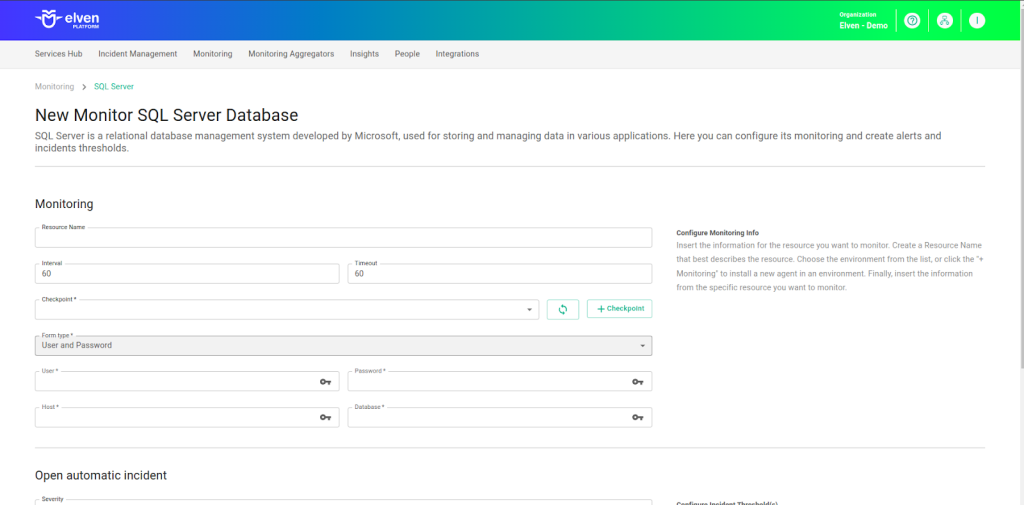This screenshot has height=505, width=1024.
Task: Click the add Checkpoint button
Action: pos(620,309)
